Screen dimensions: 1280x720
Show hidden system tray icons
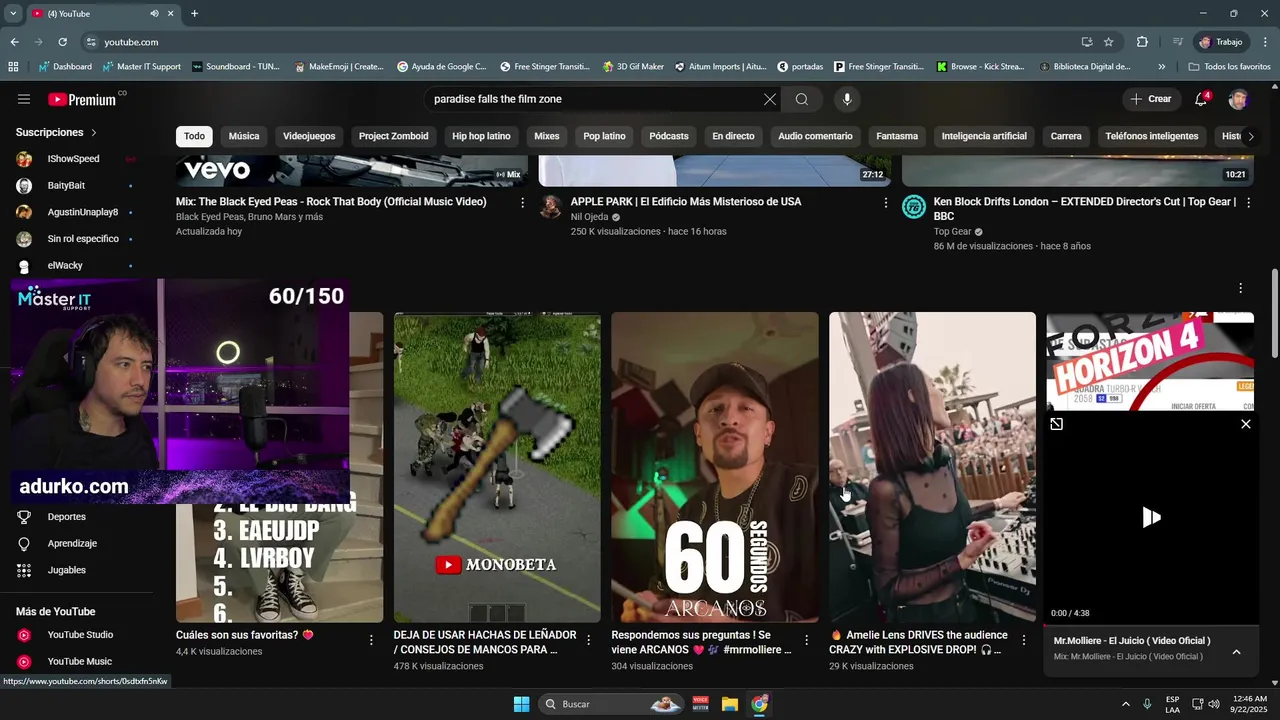pyautogui.click(x=1125, y=704)
